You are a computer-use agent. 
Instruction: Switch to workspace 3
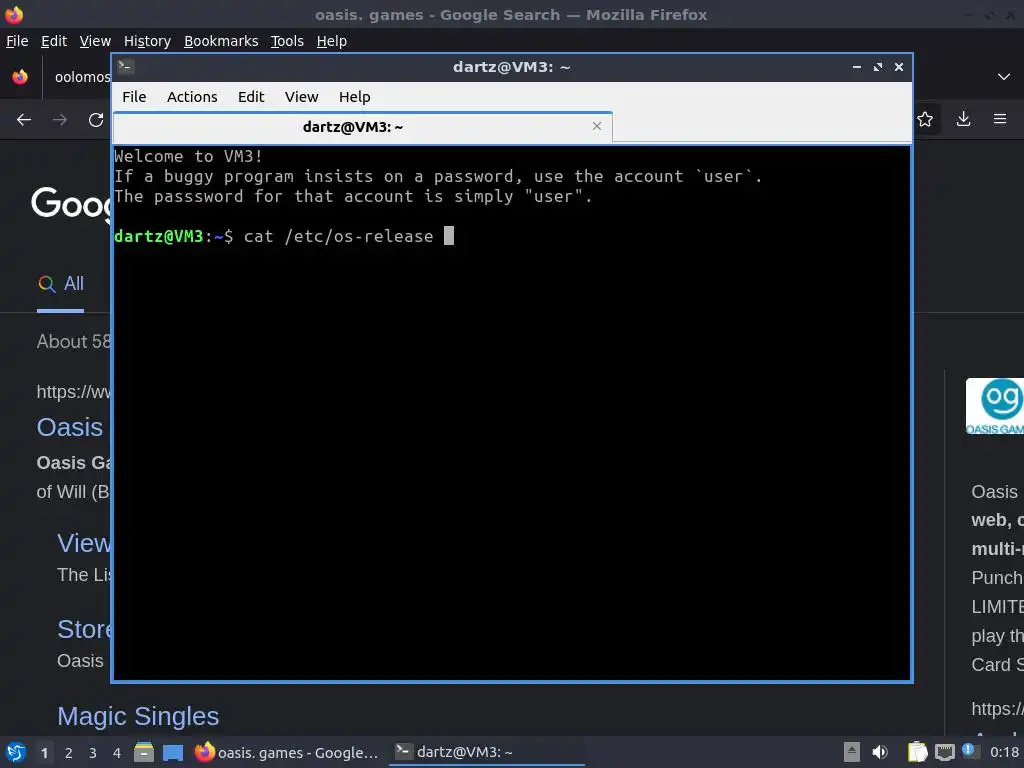(x=93, y=753)
